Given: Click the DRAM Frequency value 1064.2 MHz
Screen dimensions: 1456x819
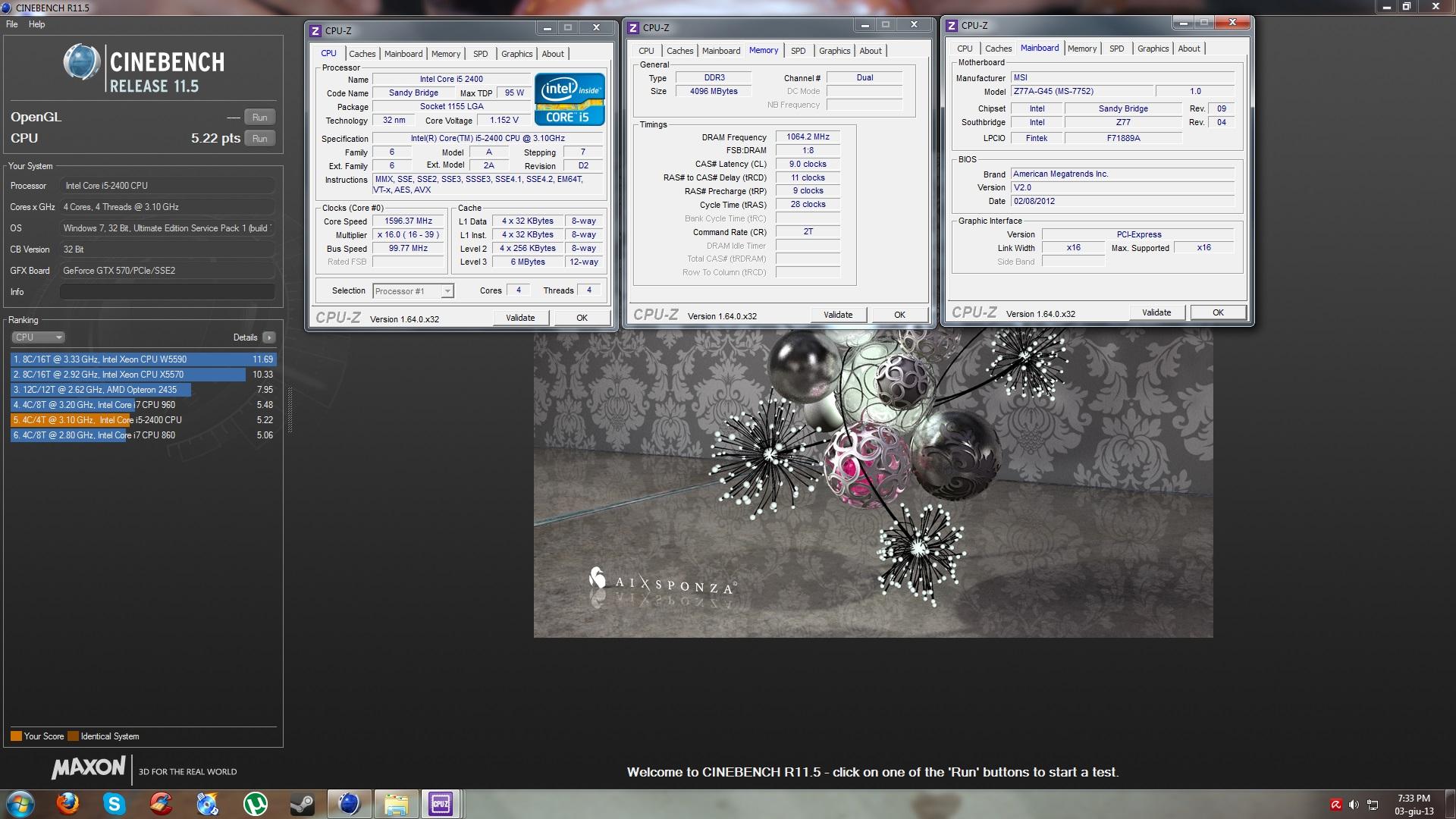Looking at the screenshot, I should (x=808, y=137).
